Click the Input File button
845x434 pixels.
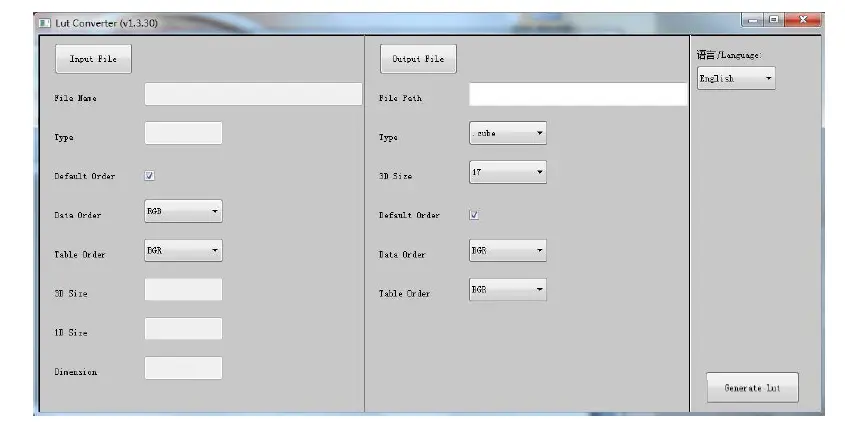(93, 59)
